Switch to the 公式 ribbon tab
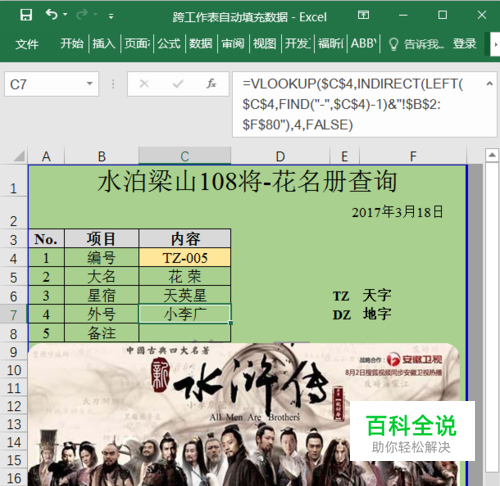This screenshot has height=486, width=500. [x=169, y=43]
